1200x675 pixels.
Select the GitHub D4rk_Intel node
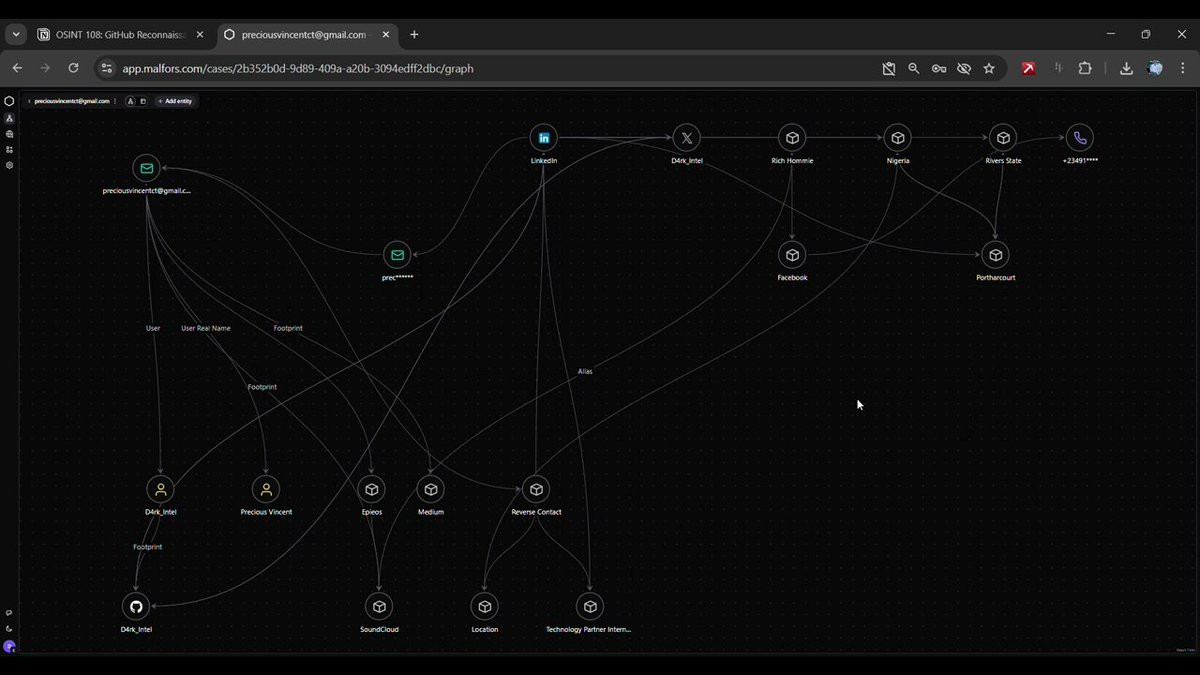(x=136, y=606)
